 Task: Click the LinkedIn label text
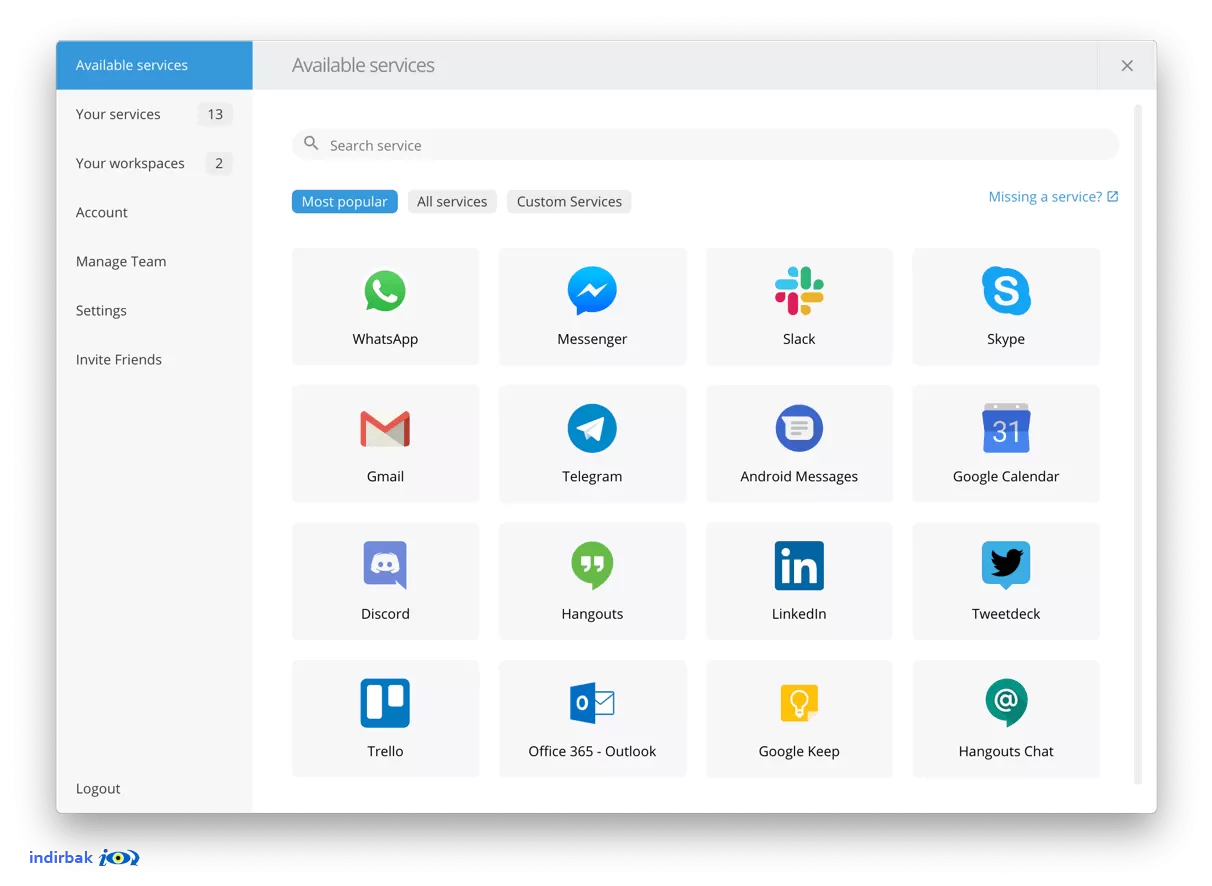[x=799, y=614]
